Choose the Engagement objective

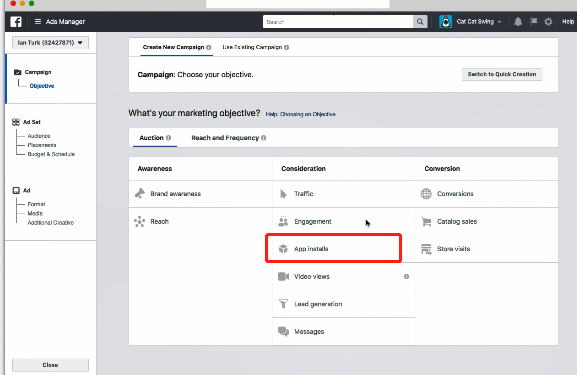point(343,222)
